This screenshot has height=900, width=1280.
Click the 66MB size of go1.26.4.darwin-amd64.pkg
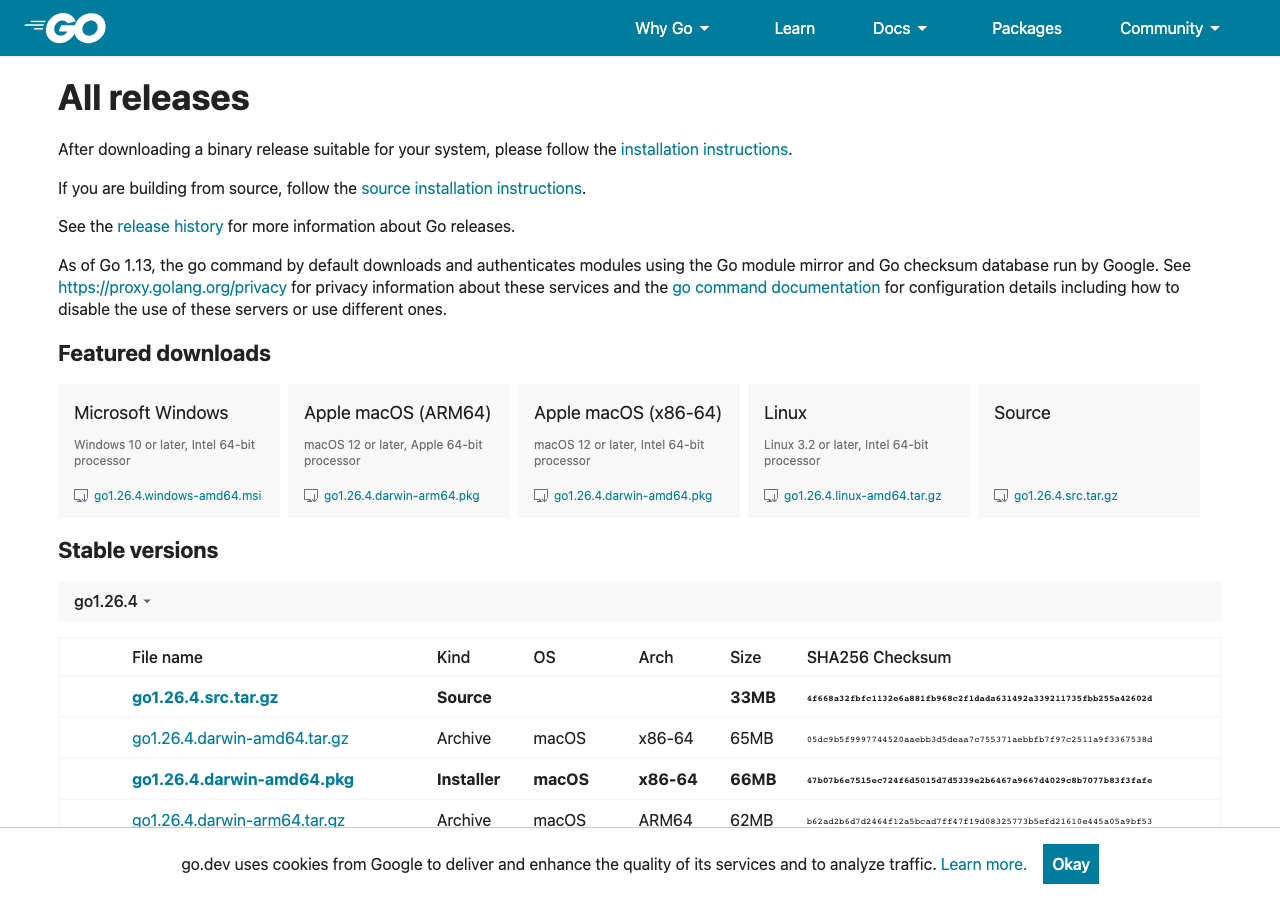(753, 779)
